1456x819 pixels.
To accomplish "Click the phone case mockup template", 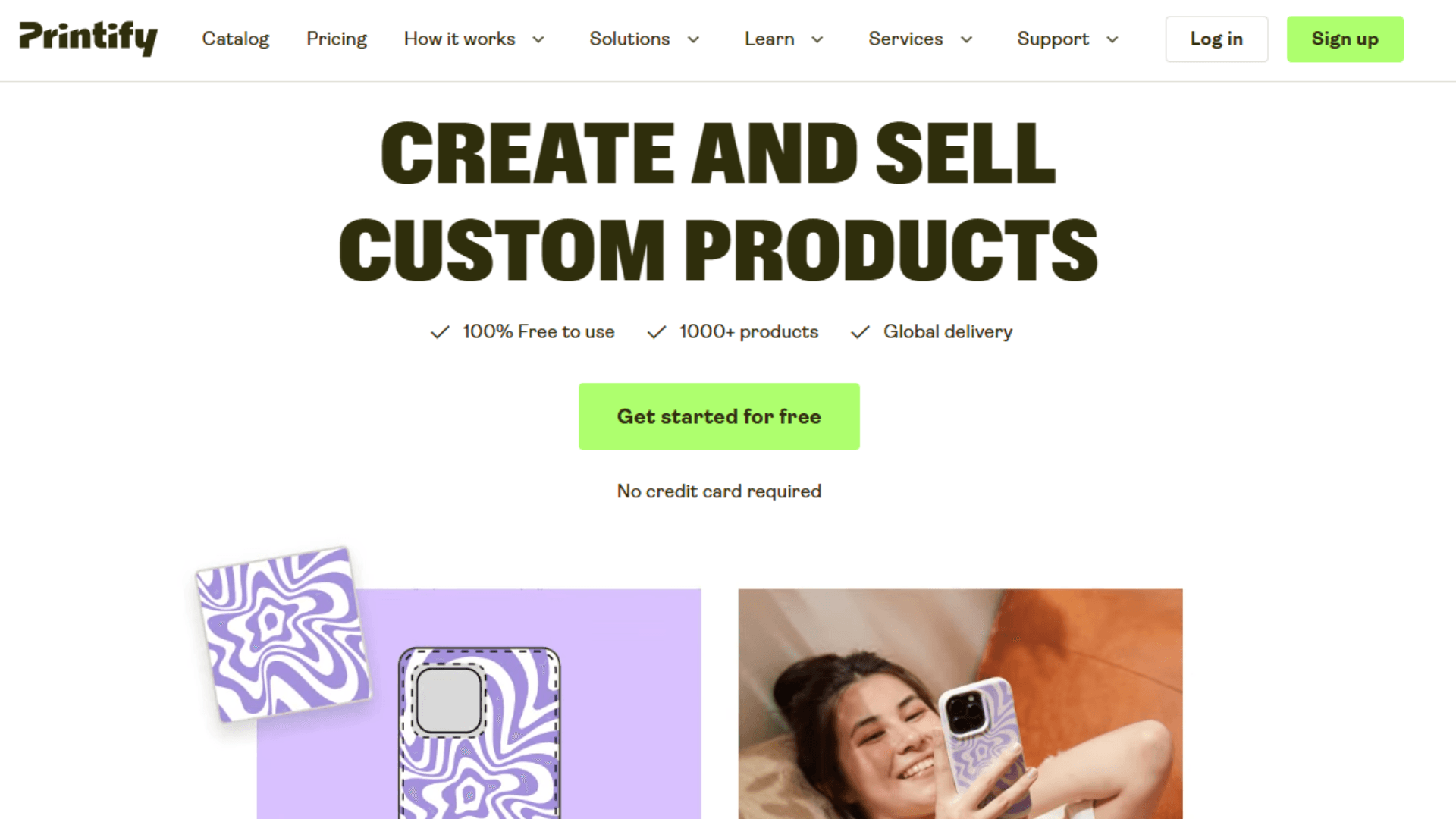I will (x=479, y=733).
